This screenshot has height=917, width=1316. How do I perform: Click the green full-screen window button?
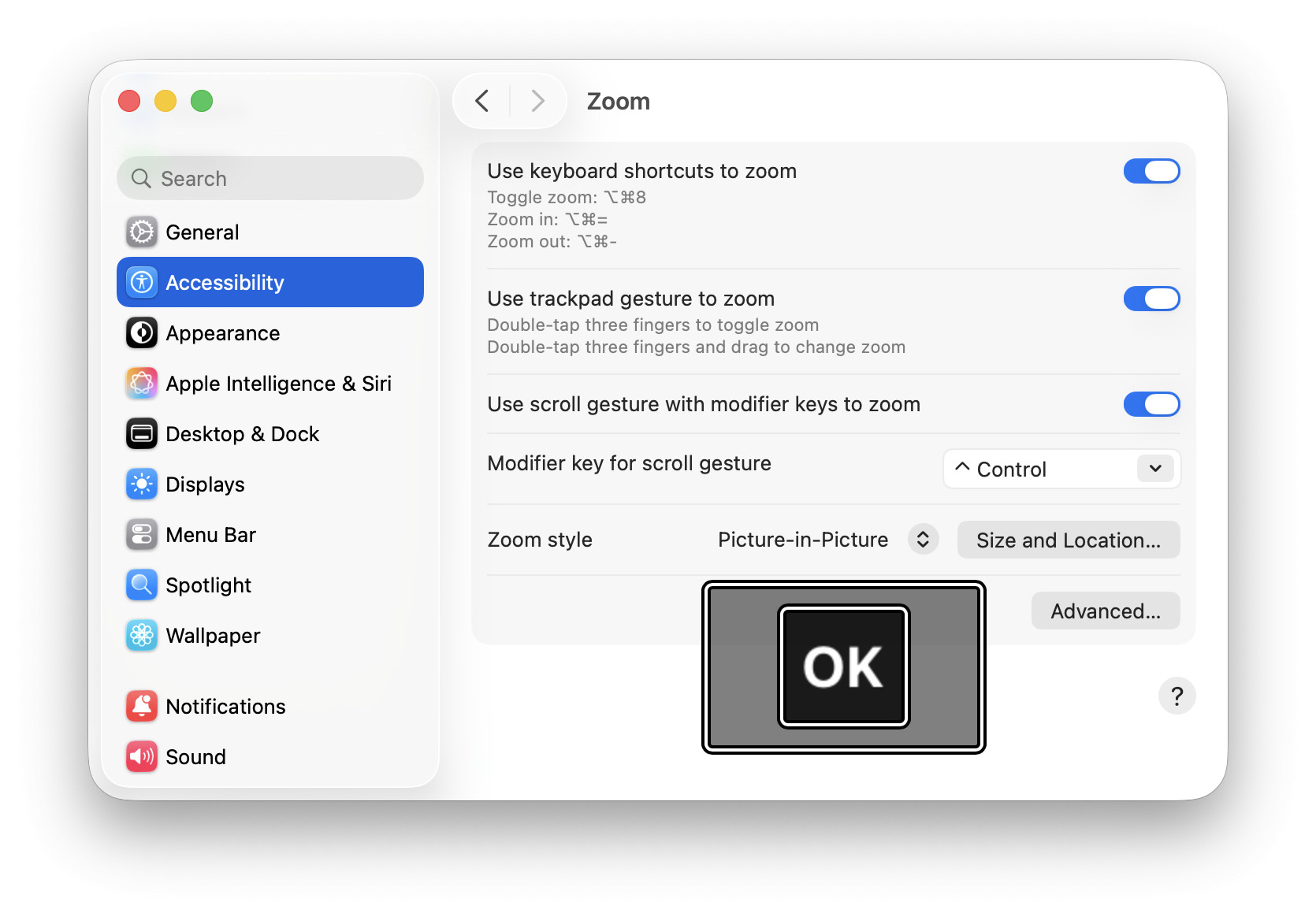click(202, 101)
